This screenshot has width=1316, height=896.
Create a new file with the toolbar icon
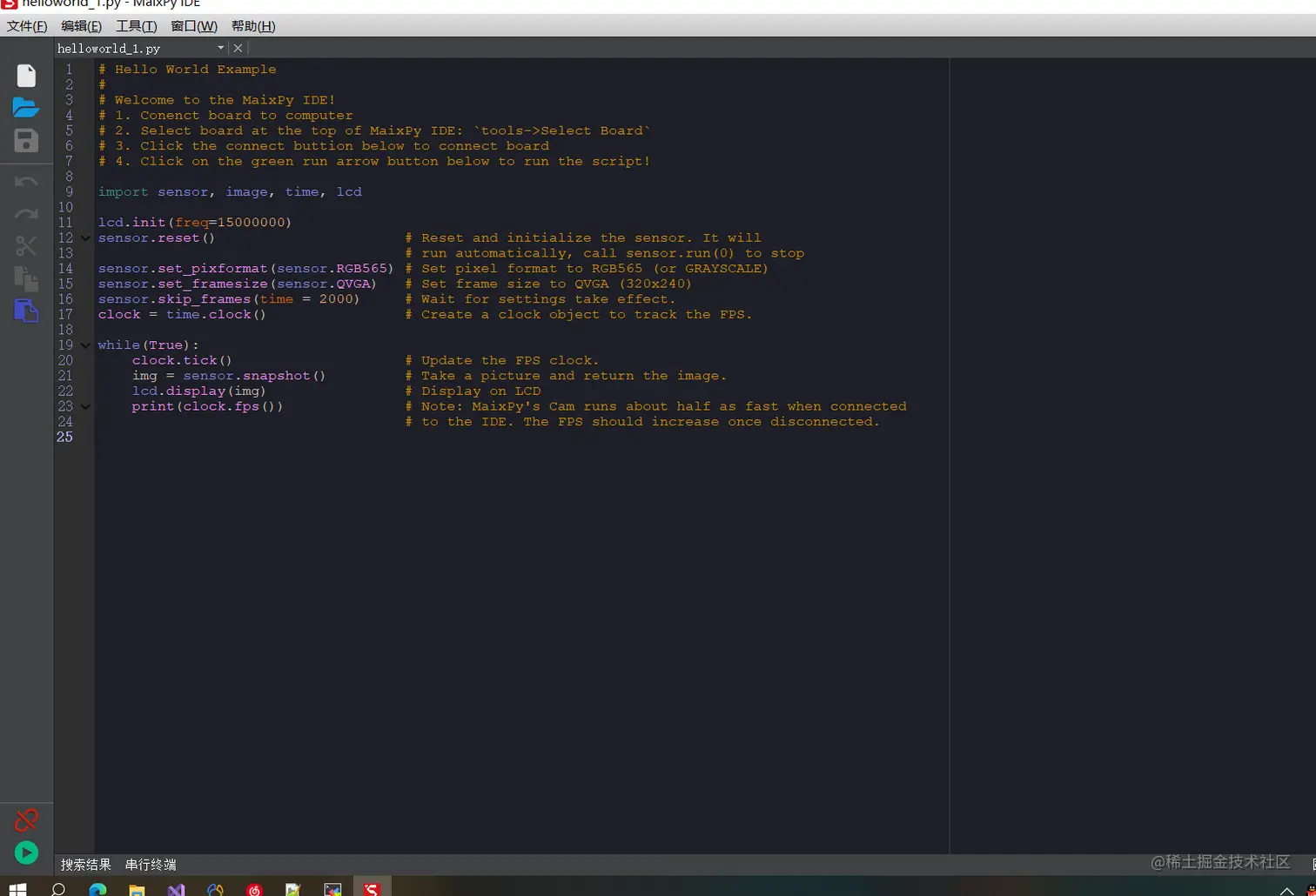click(26, 76)
